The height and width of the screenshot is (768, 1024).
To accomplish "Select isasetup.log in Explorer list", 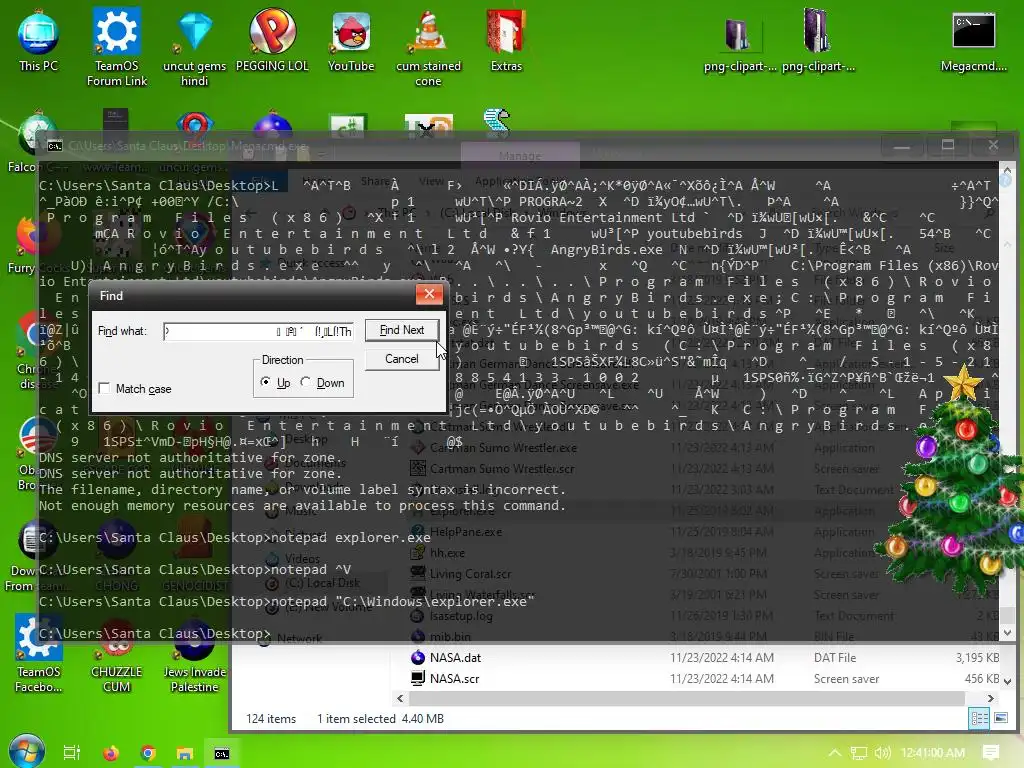I will [461, 616].
